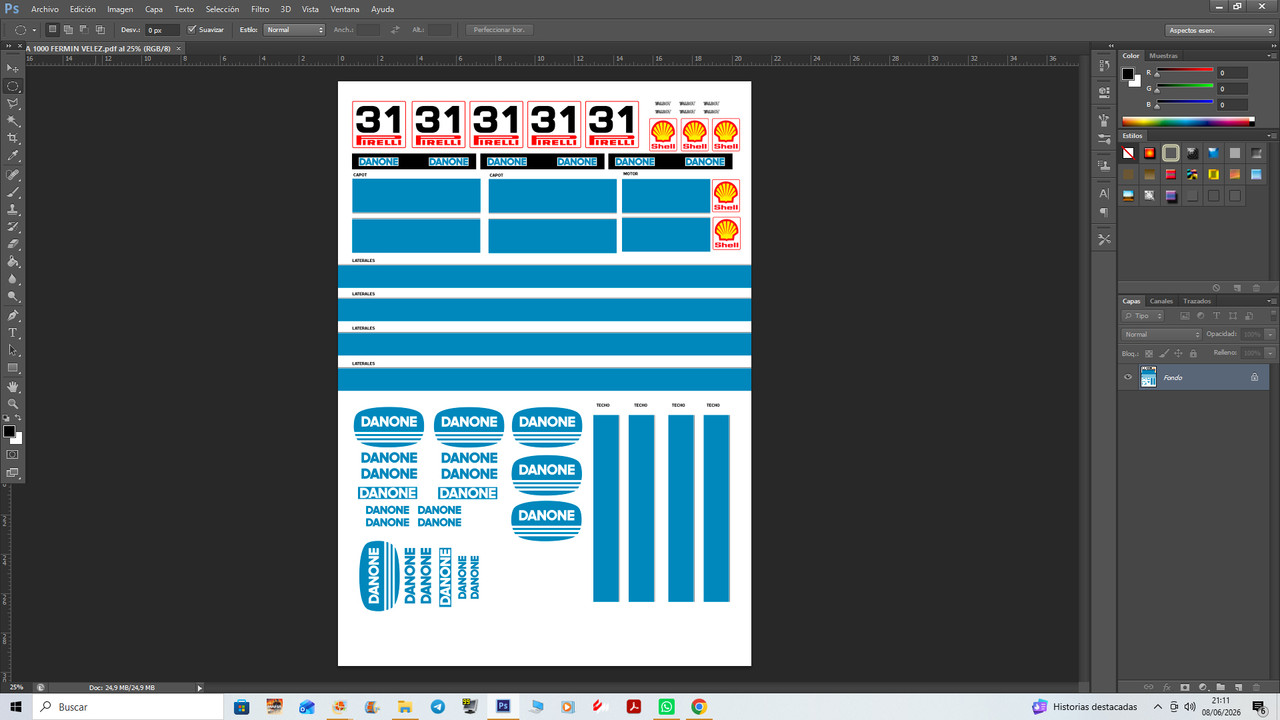Switch to the Muestras tab
Image resolution: width=1280 pixels, height=720 pixels.
(x=1163, y=56)
